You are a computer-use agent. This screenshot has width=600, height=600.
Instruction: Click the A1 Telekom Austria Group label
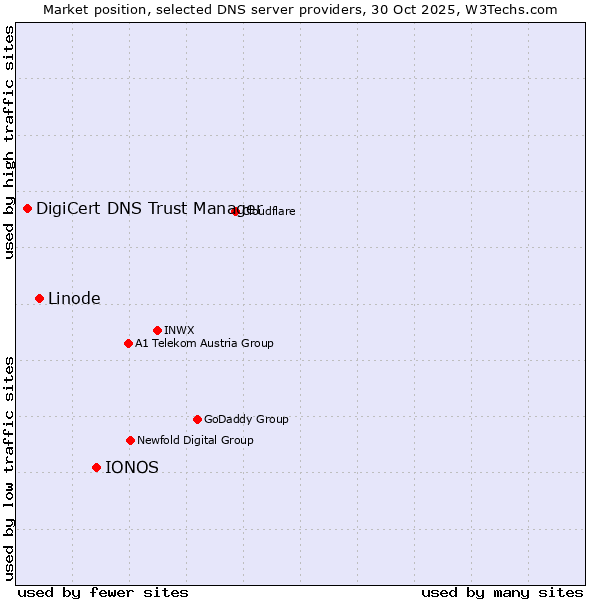pyautogui.click(x=204, y=343)
